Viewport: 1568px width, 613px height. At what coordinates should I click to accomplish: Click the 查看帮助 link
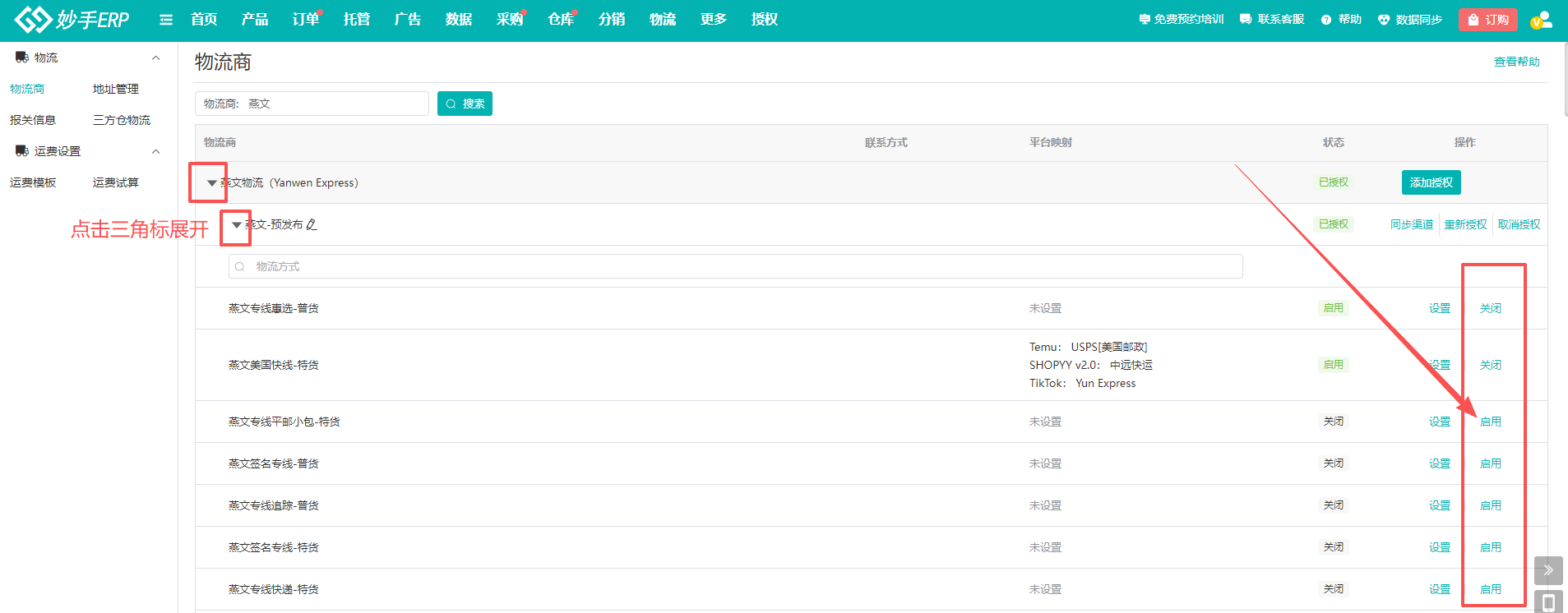pos(1516,62)
